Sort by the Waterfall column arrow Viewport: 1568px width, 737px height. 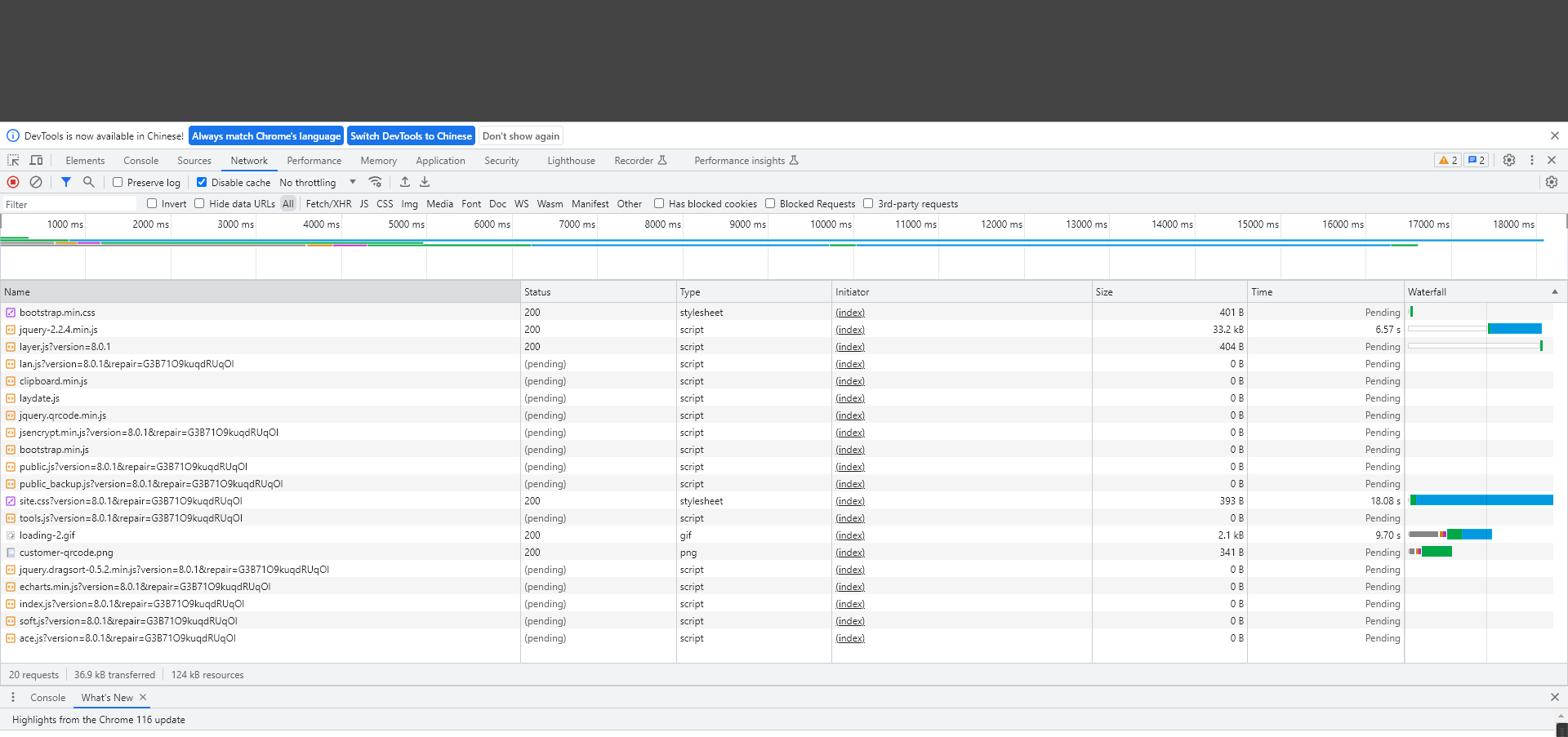1555,291
